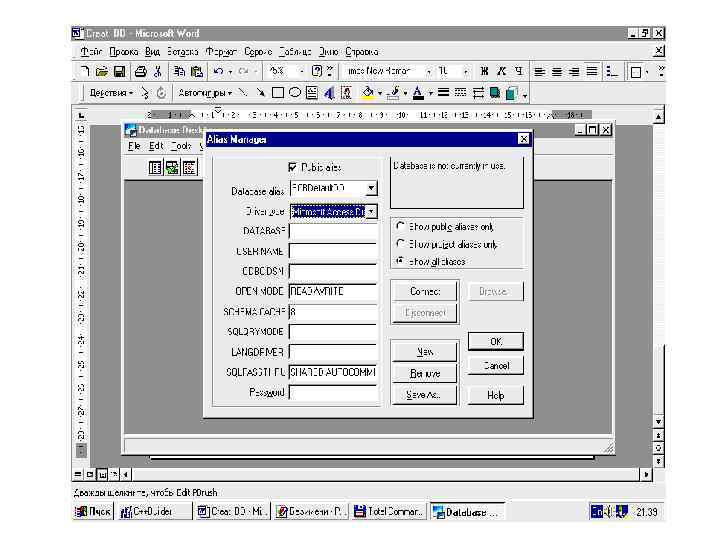Click the Password input field
Viewport: 720px width, 540px height.
point(333,393)
